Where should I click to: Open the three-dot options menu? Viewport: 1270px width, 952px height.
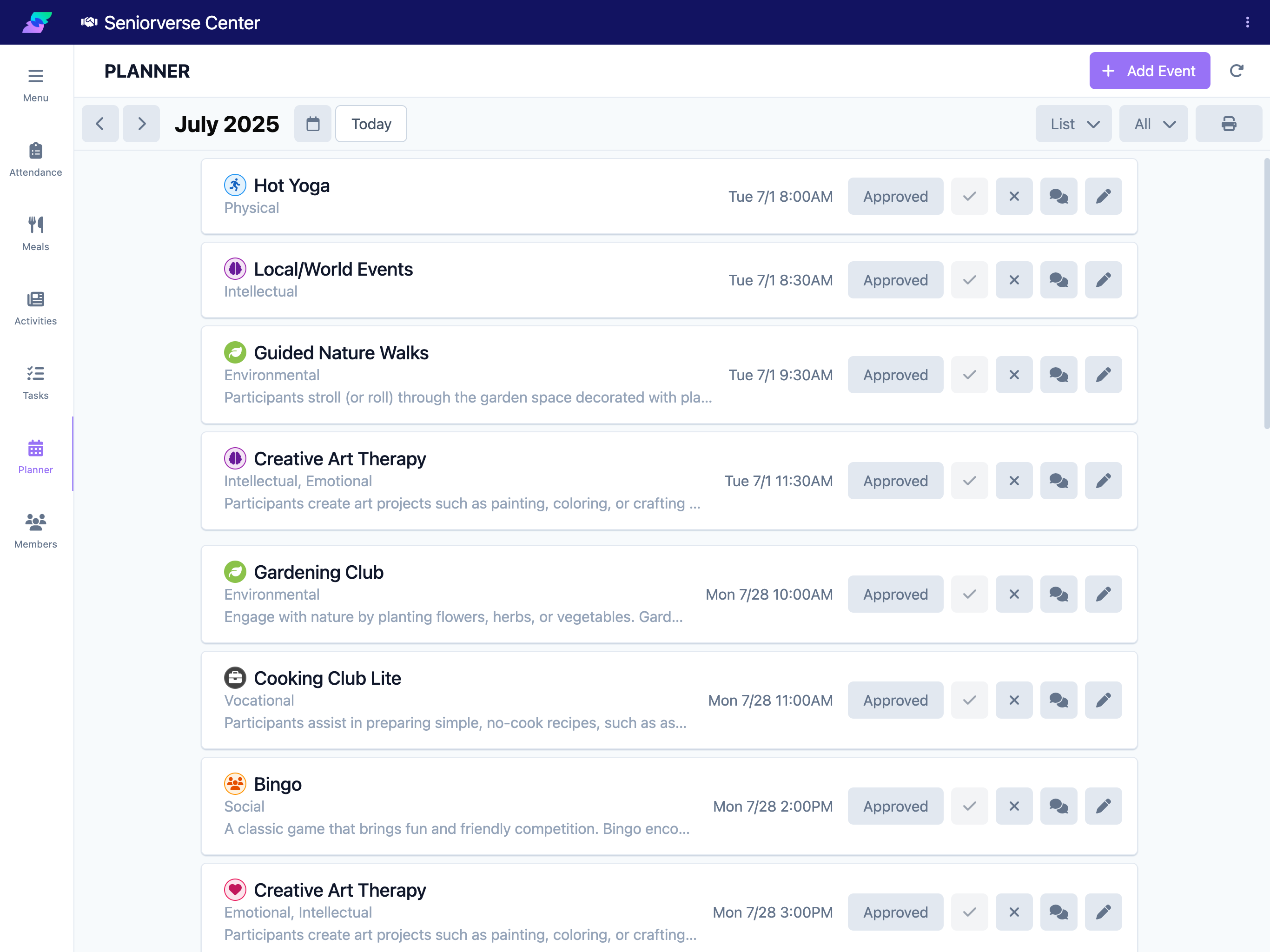1247,22
